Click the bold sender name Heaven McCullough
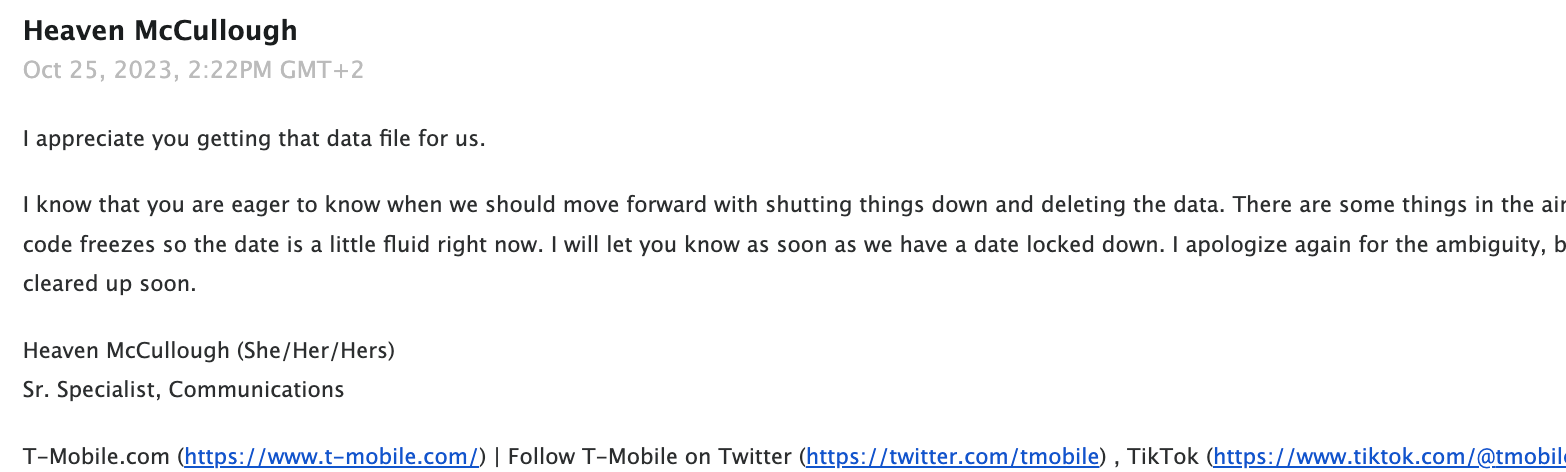This screenshot has width=1566, height=472. (160, 31)
